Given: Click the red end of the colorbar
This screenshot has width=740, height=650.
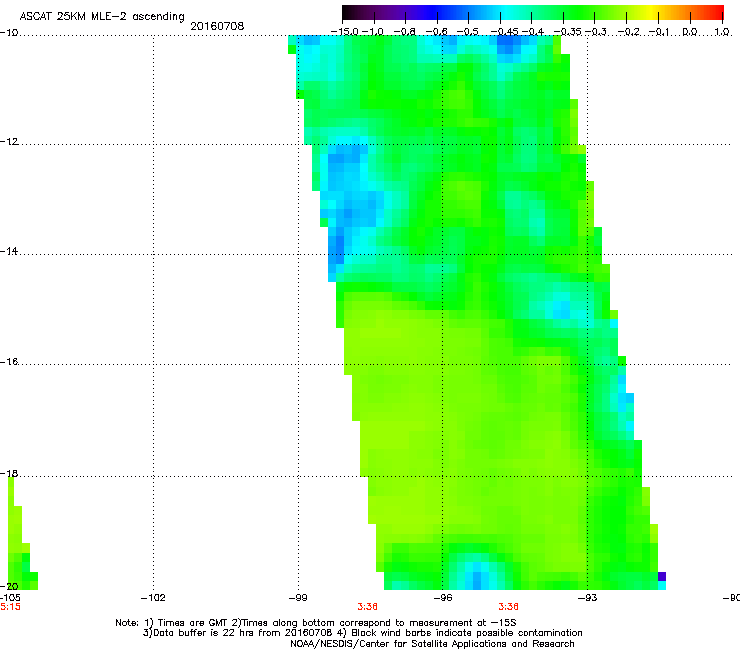Looking at the screenshot, I should [x=718, y=12].
